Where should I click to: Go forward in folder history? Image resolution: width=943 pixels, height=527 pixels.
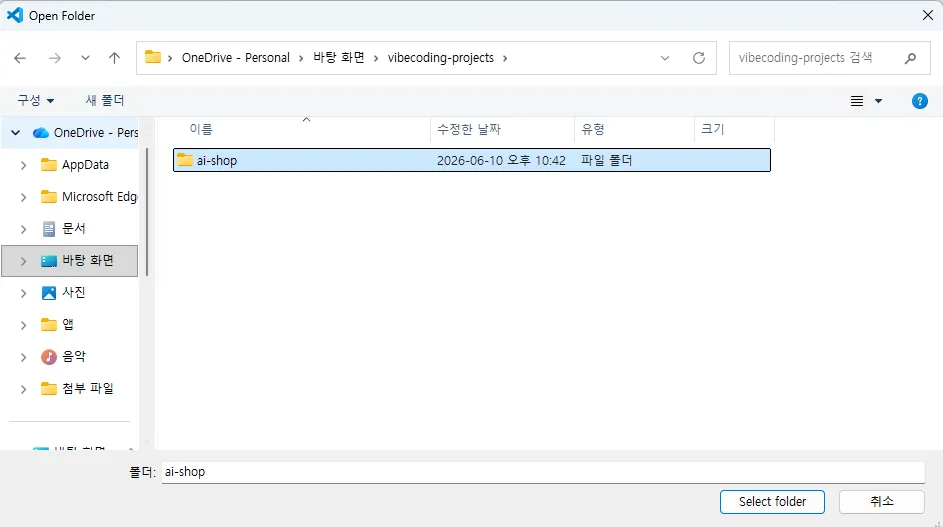pos(55,58)
